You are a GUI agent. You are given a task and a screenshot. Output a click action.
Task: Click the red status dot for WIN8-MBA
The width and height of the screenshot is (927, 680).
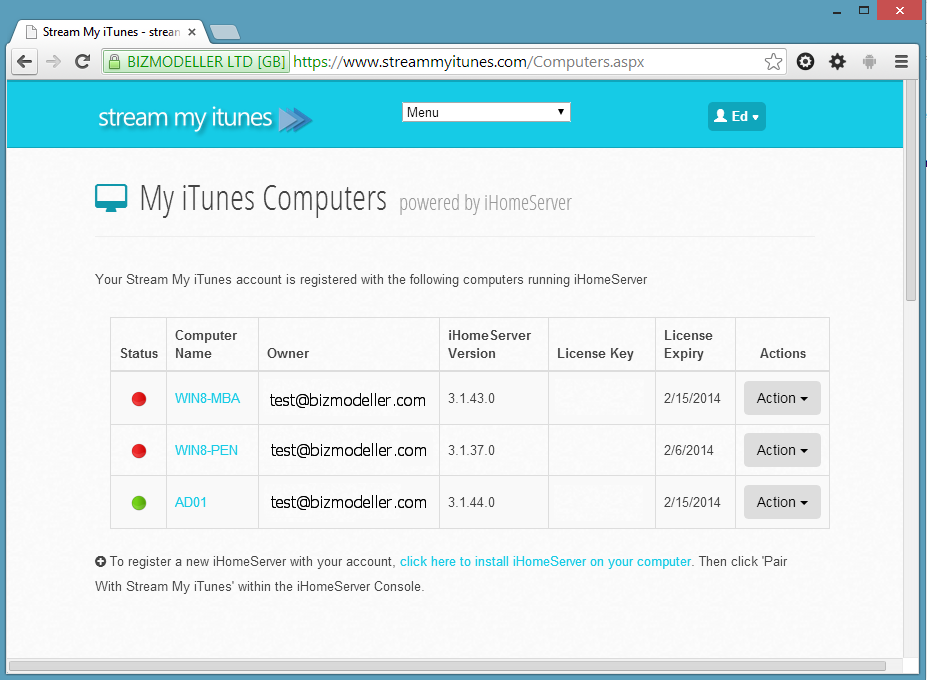[x=139, y=399]
